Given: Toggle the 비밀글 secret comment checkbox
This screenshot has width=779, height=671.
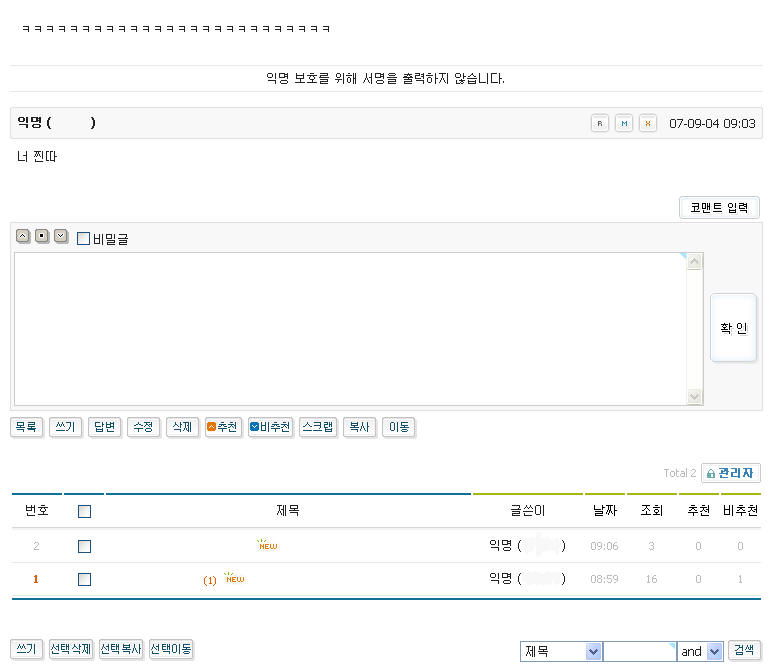Looking at the screenshot, I should click(83, 239).
